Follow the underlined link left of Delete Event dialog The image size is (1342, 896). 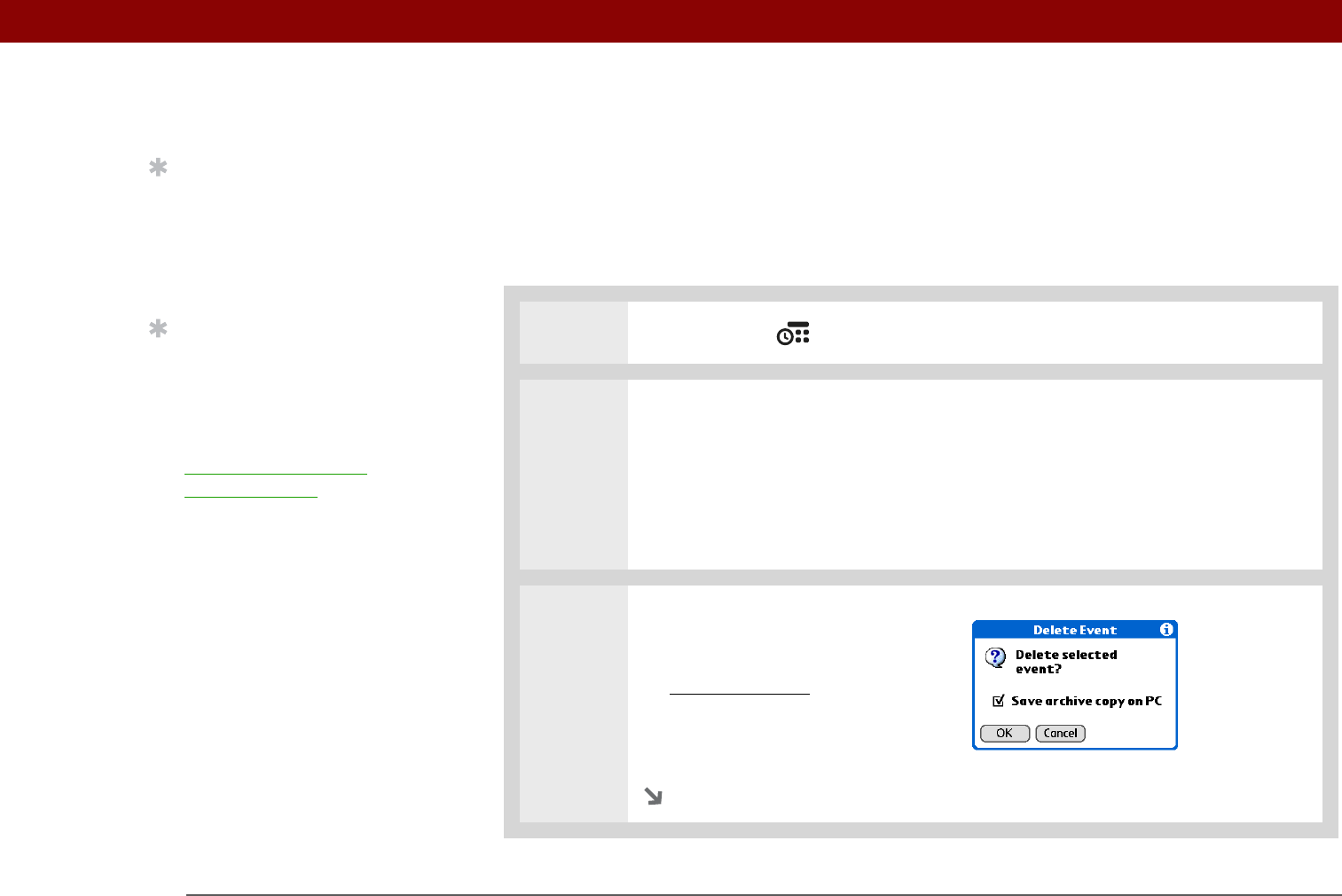pos(740,687)
